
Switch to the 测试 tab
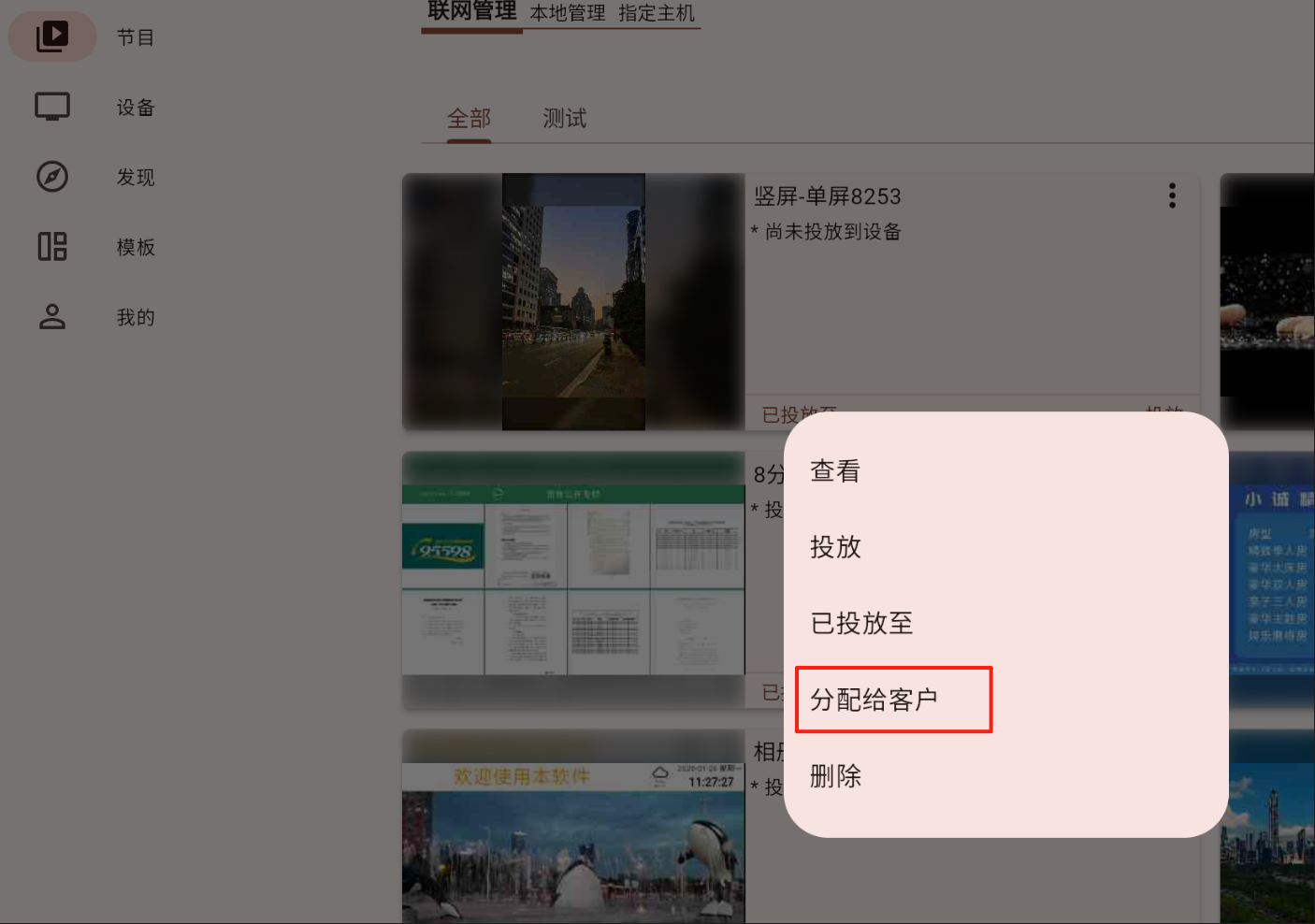pos(565,119)
